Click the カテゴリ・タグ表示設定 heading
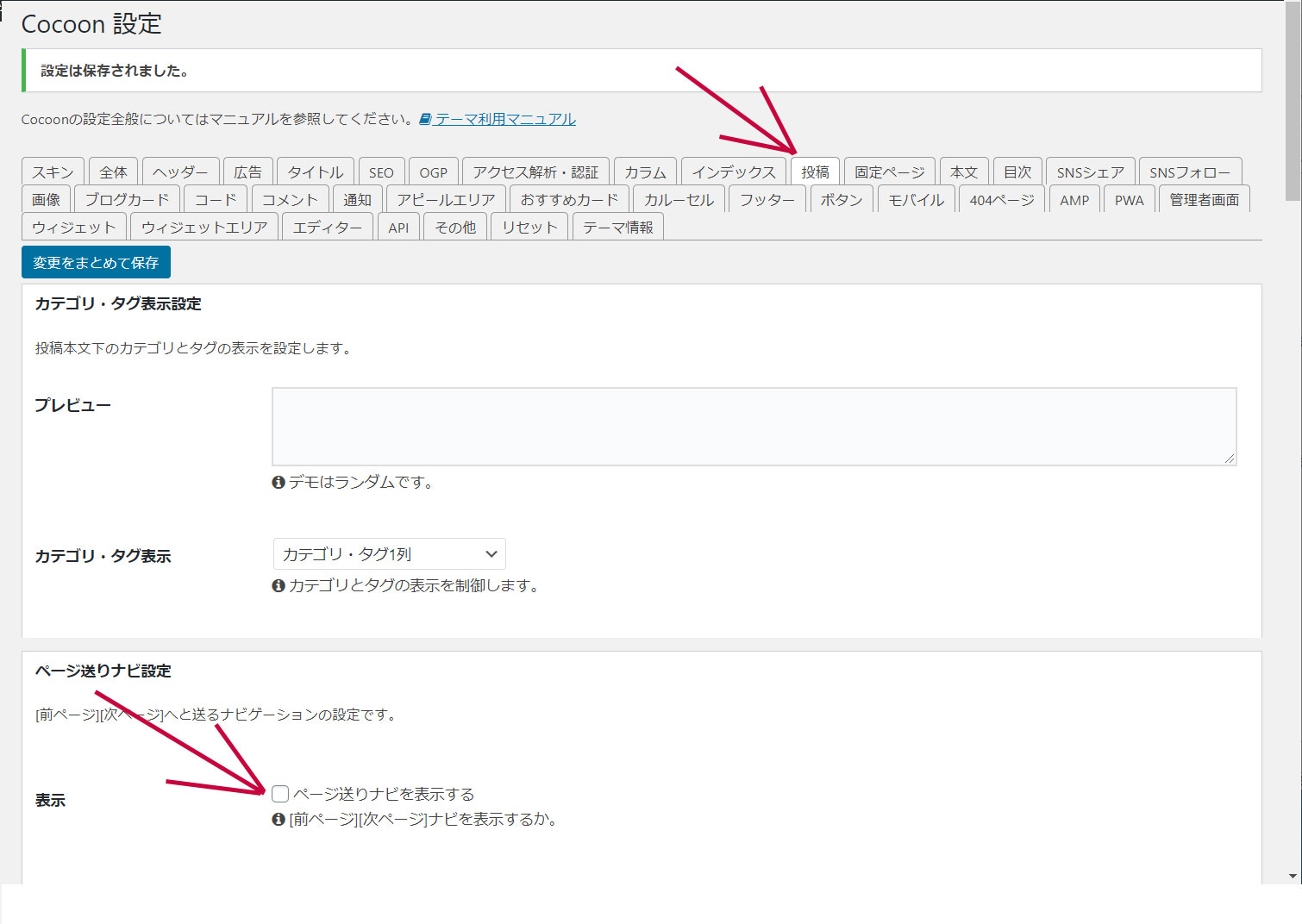 [x=118, y=303]
